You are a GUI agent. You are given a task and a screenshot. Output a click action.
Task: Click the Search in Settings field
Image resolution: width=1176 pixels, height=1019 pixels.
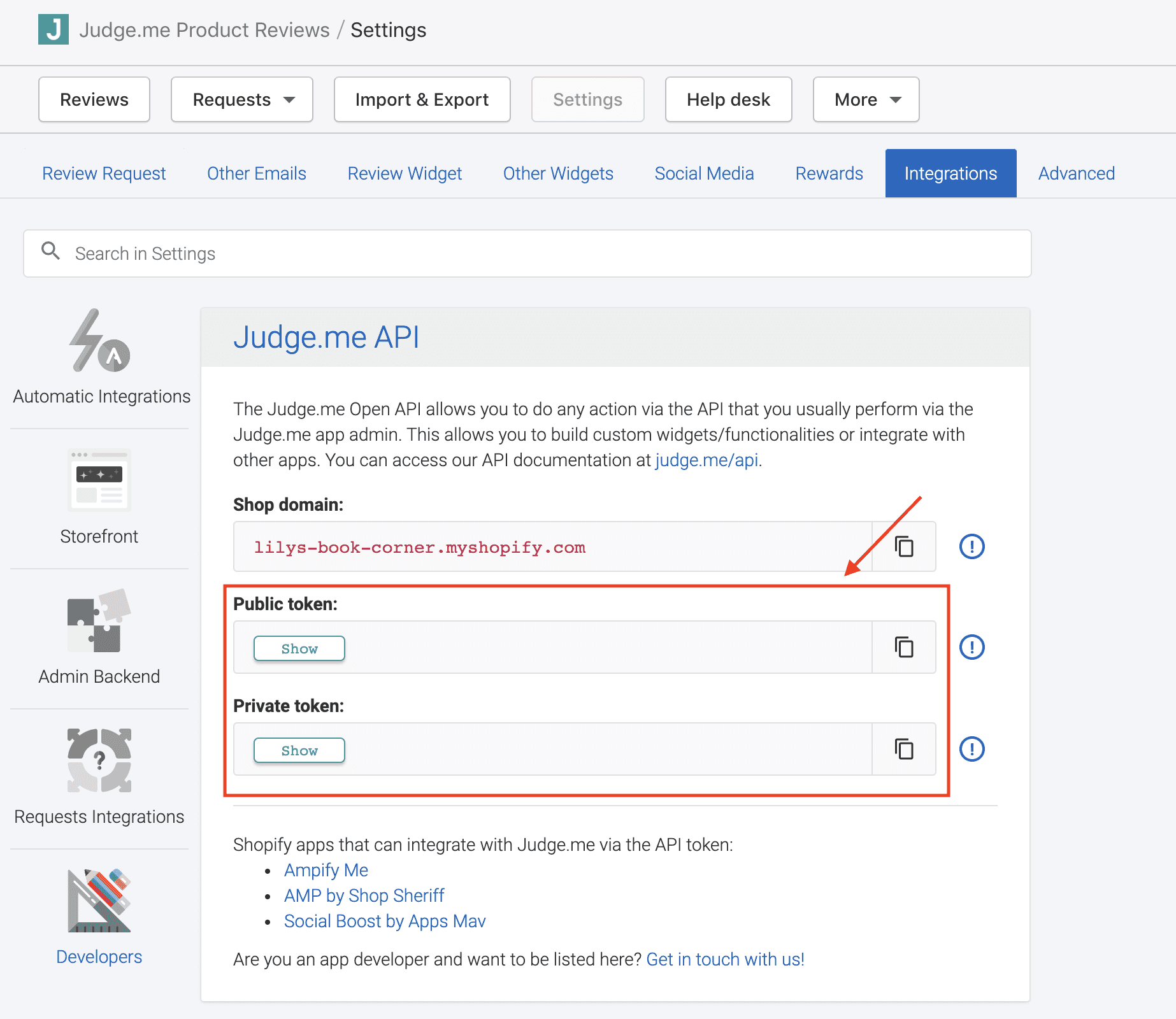coord(527,253)
